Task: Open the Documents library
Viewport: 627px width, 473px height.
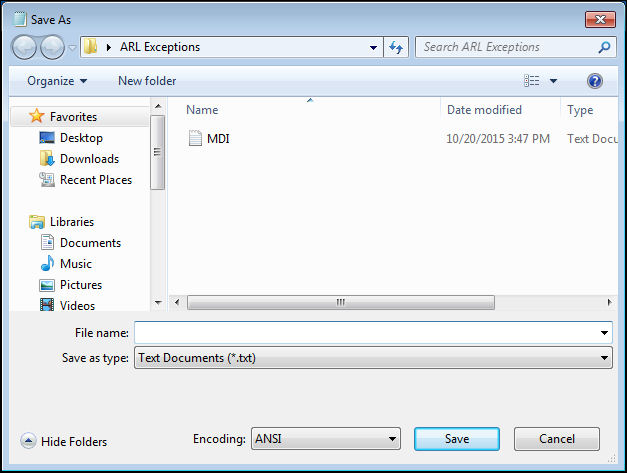Action: tap(90, 243)
